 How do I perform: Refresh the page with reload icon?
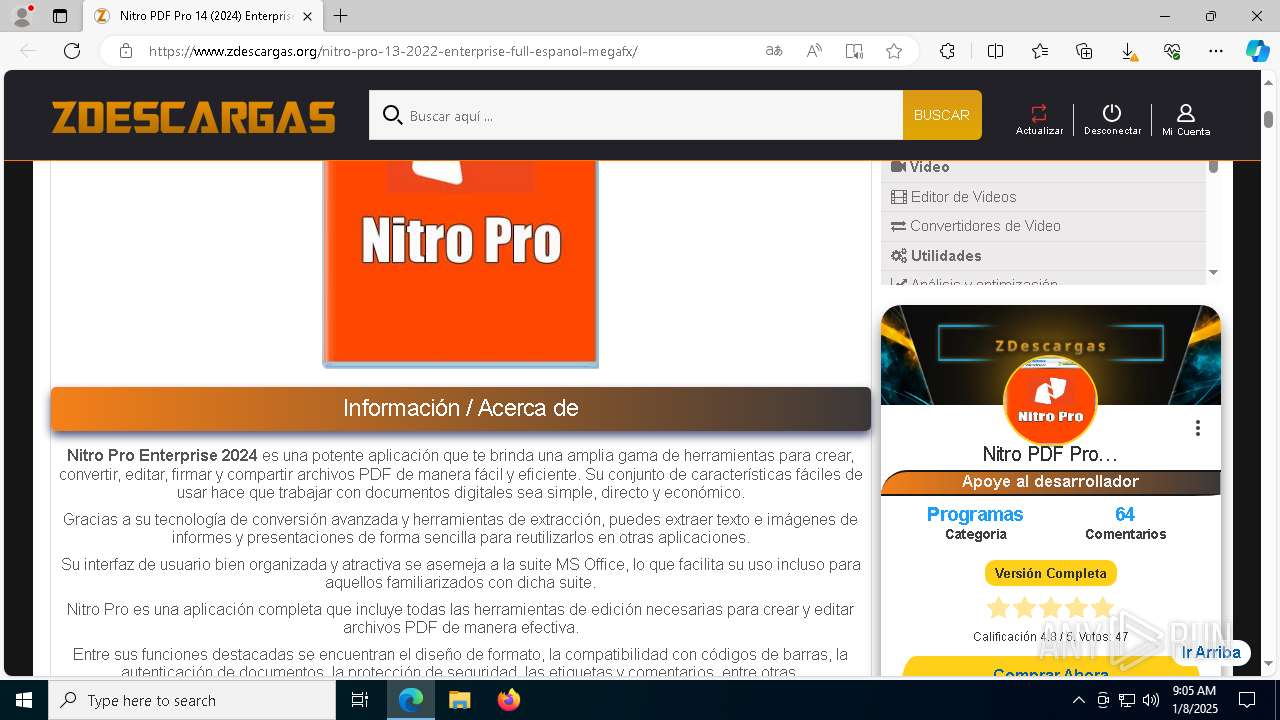pos(72,51)
